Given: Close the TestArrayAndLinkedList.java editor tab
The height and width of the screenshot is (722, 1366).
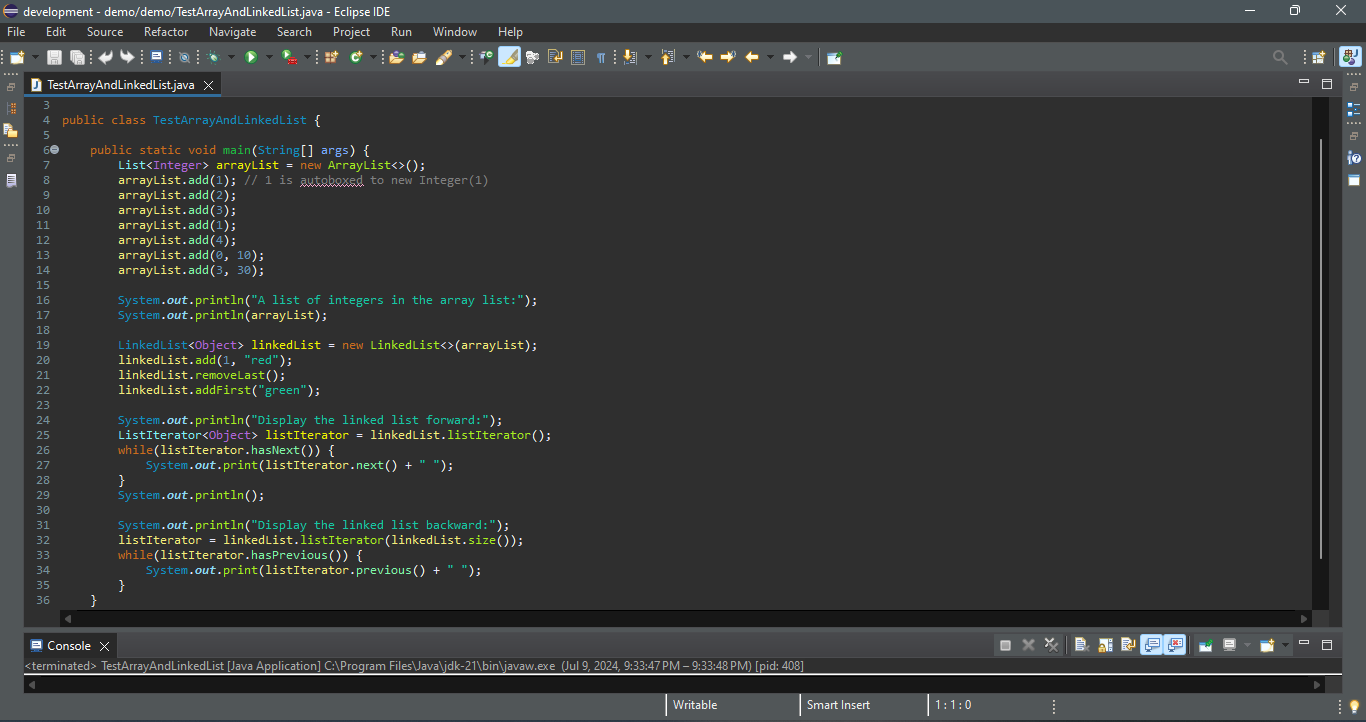Looking at the screenshot, I should click(209, 85).
